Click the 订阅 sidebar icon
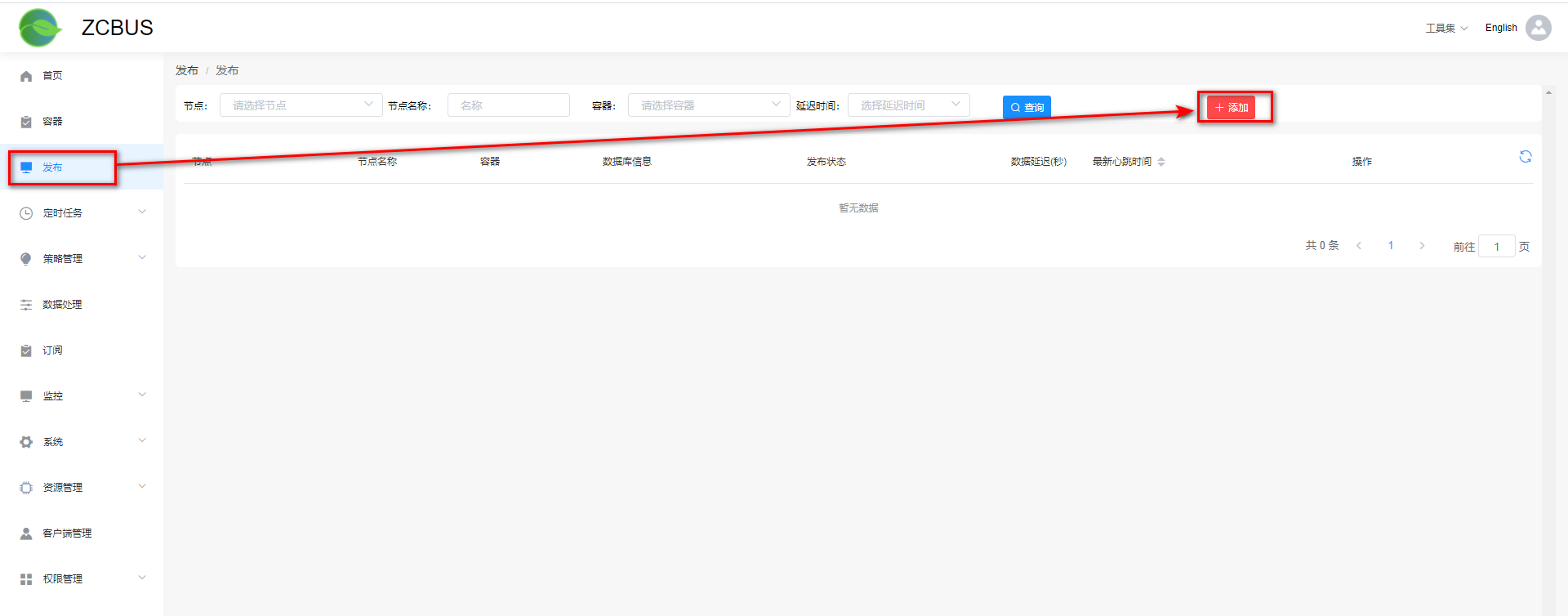Screen dimensions: 1568x616 [26, 350]
